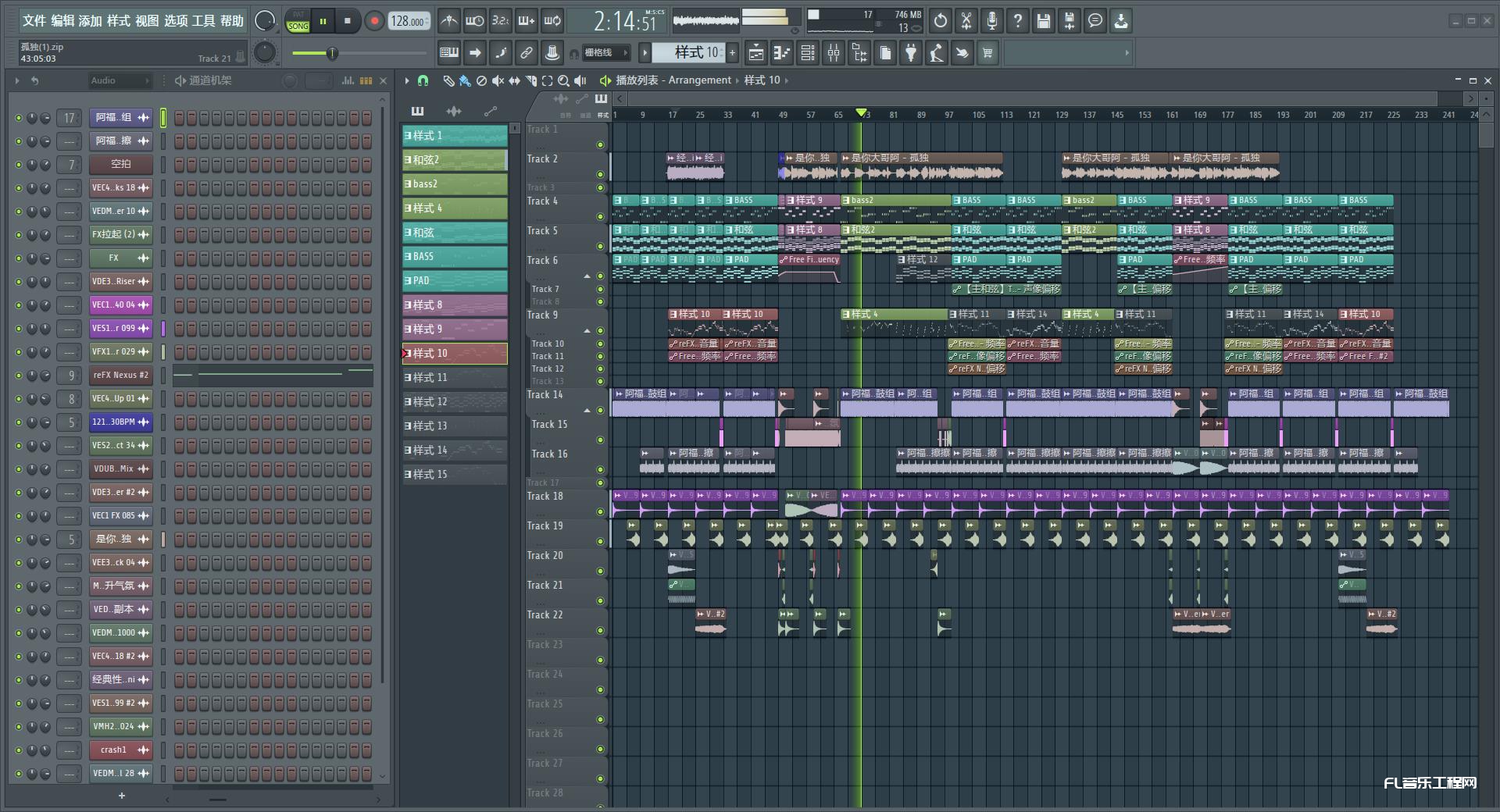Viewport: 1500px width, 812px height.
Task: Enable typing keyboard to piano icon
Action: click(x=449, y=53)
